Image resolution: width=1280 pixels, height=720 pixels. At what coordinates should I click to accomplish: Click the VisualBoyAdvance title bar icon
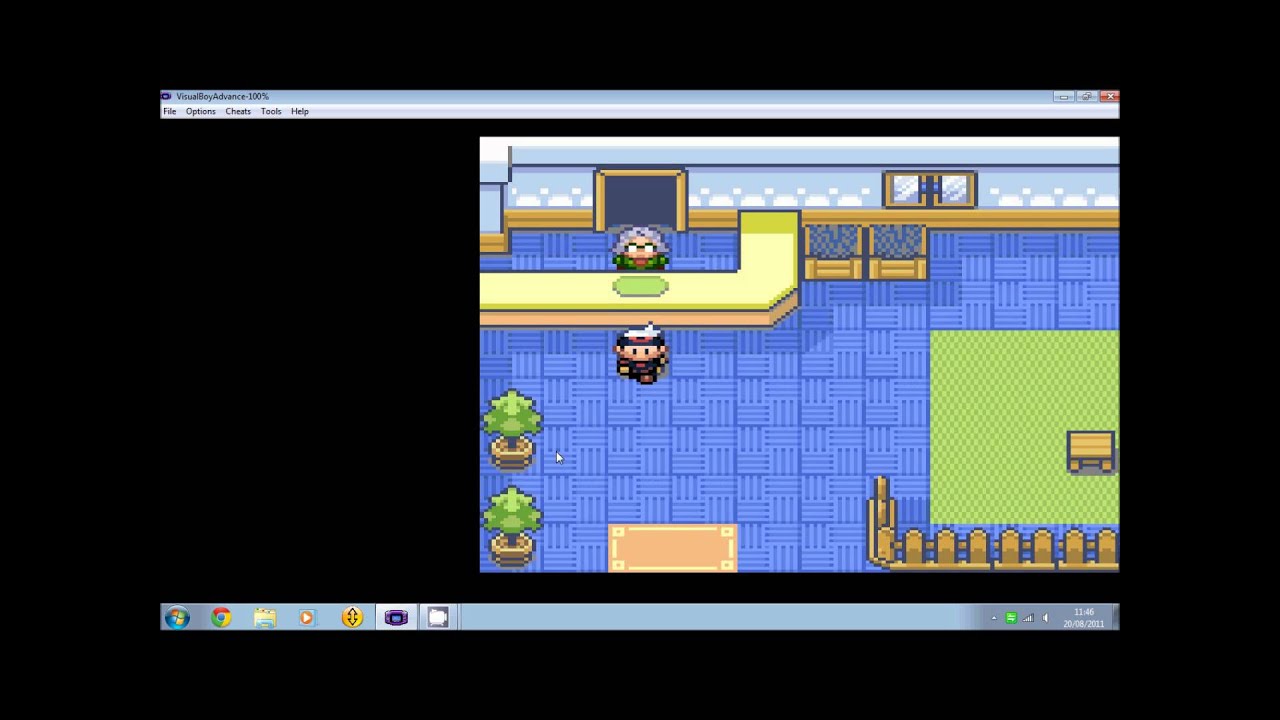(x=167, y=96)
